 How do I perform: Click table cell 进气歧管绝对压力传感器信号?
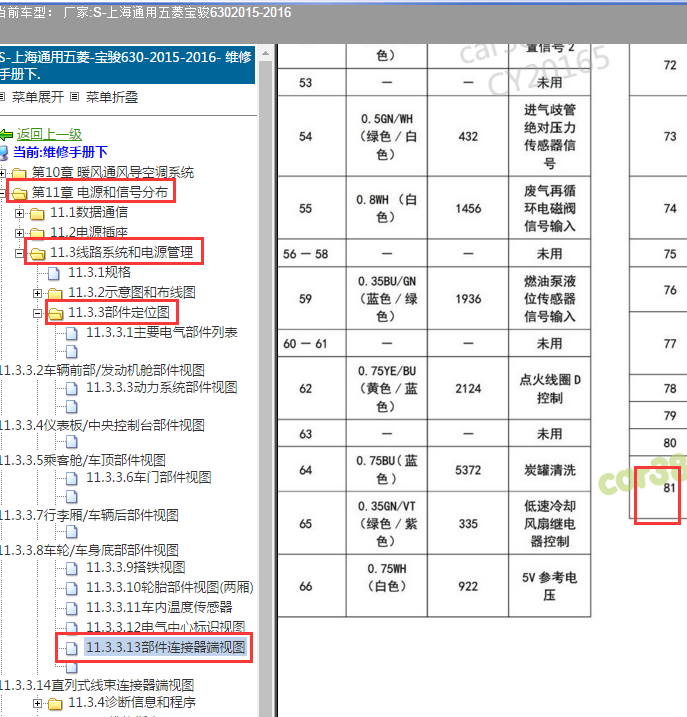549,136
